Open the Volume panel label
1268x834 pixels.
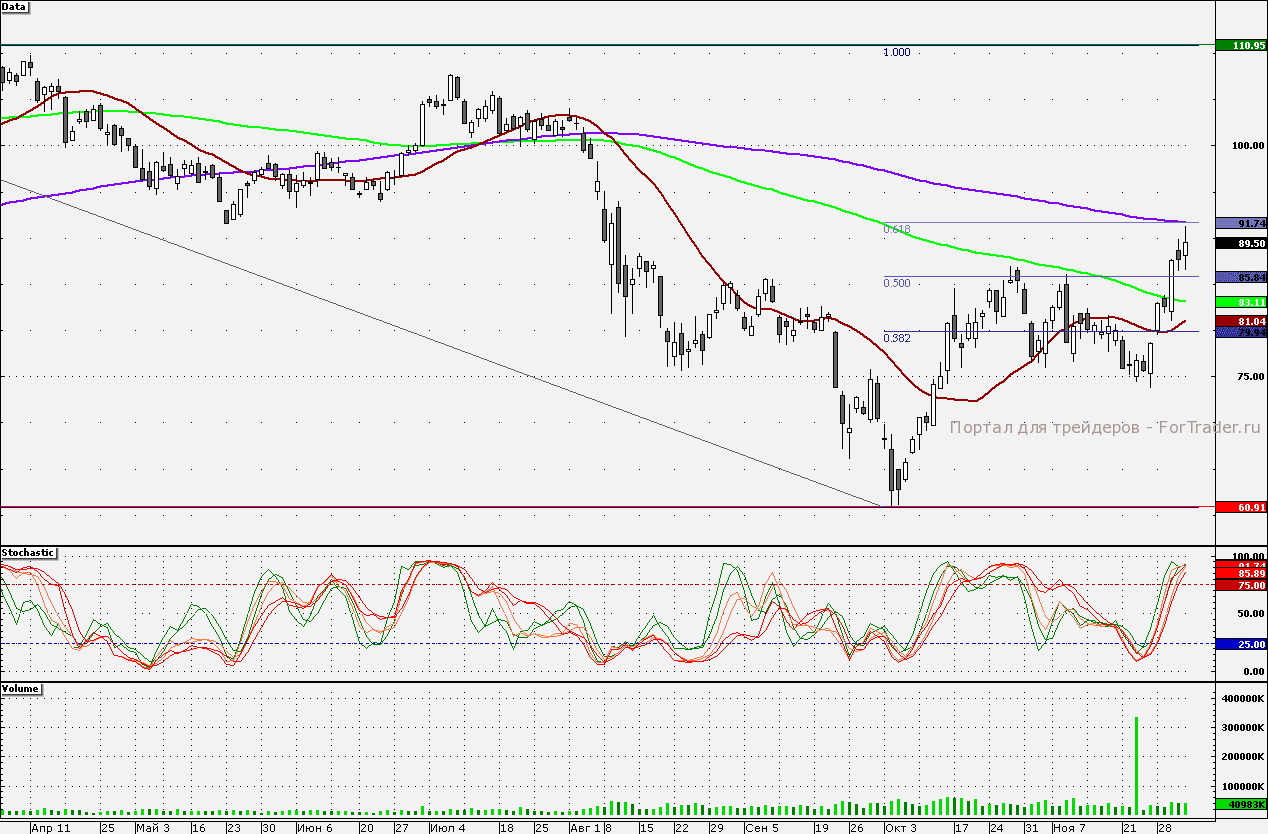(x=21, y=689)
